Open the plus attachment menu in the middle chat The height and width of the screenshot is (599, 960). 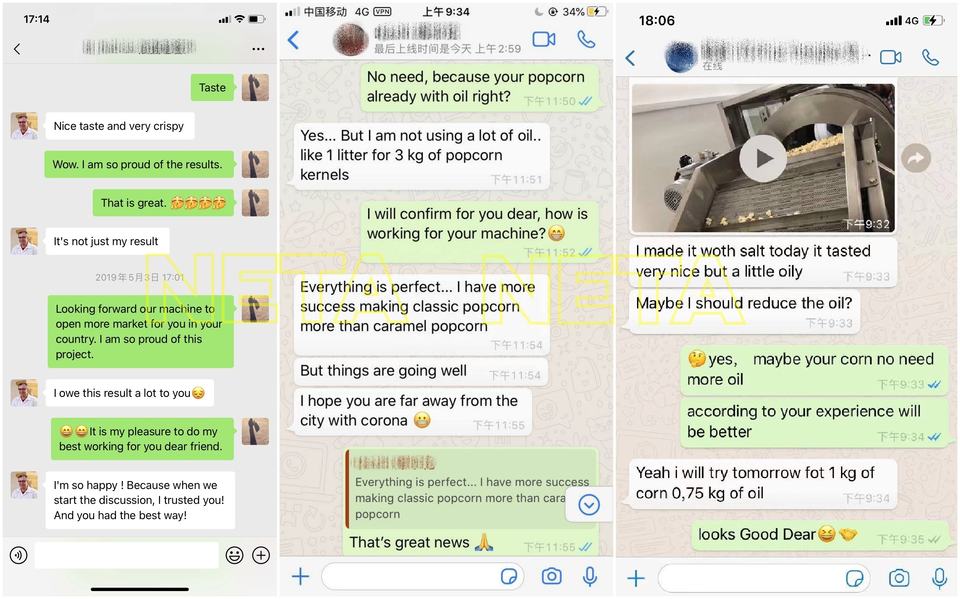pyautogui.click(x=301, y=576)
